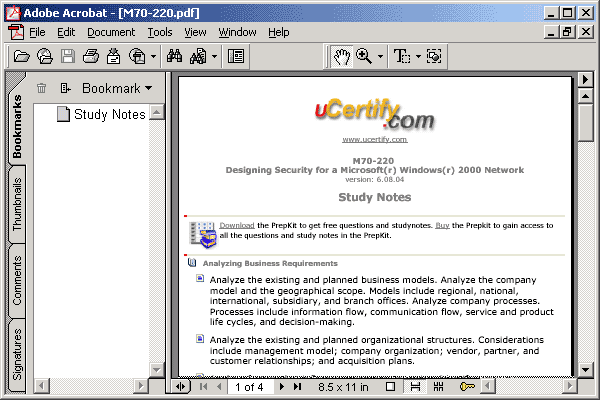The width and height of the screenshot is (600, 400).
Task: Expand the Search Results dropdown arrow
Action: tap(215, 57)
